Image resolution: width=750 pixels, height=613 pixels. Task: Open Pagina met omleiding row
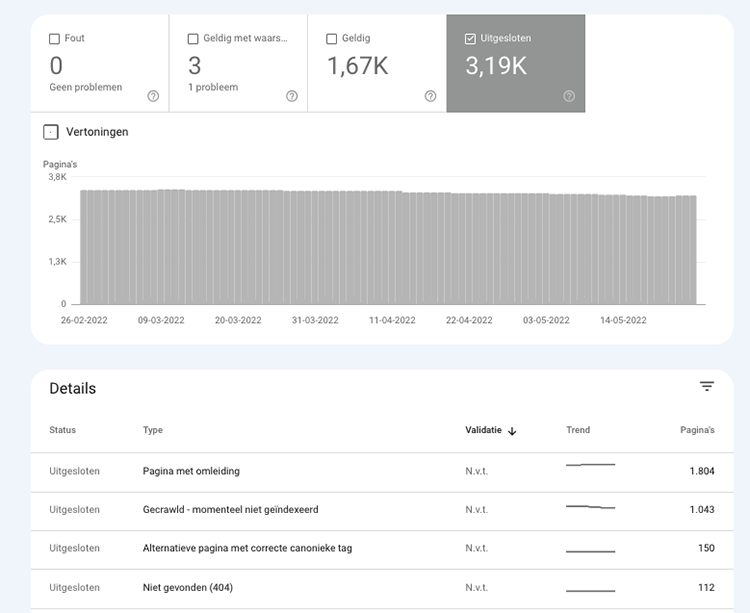click(191, 471)
